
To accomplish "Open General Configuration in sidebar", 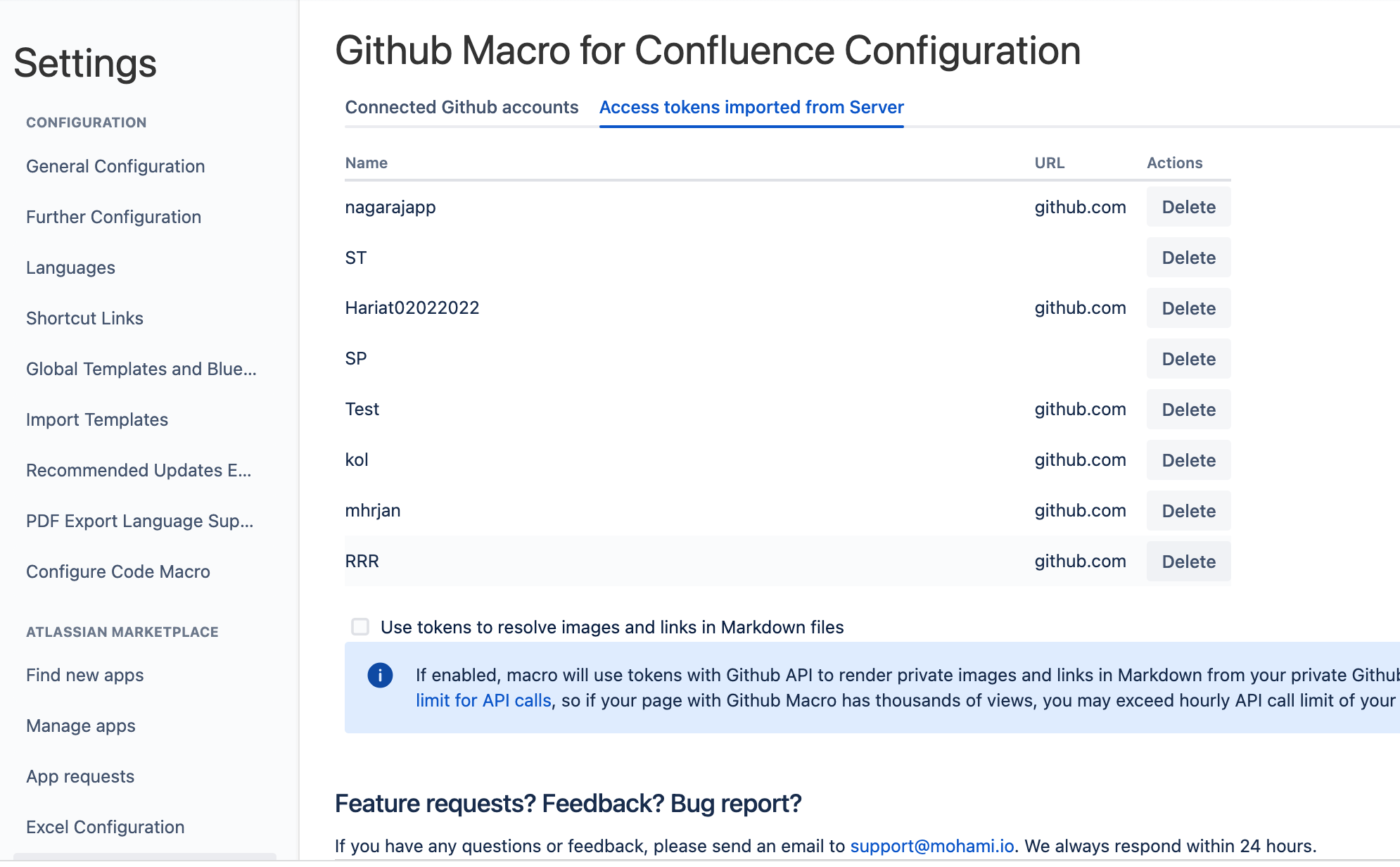I will (115, 166).
